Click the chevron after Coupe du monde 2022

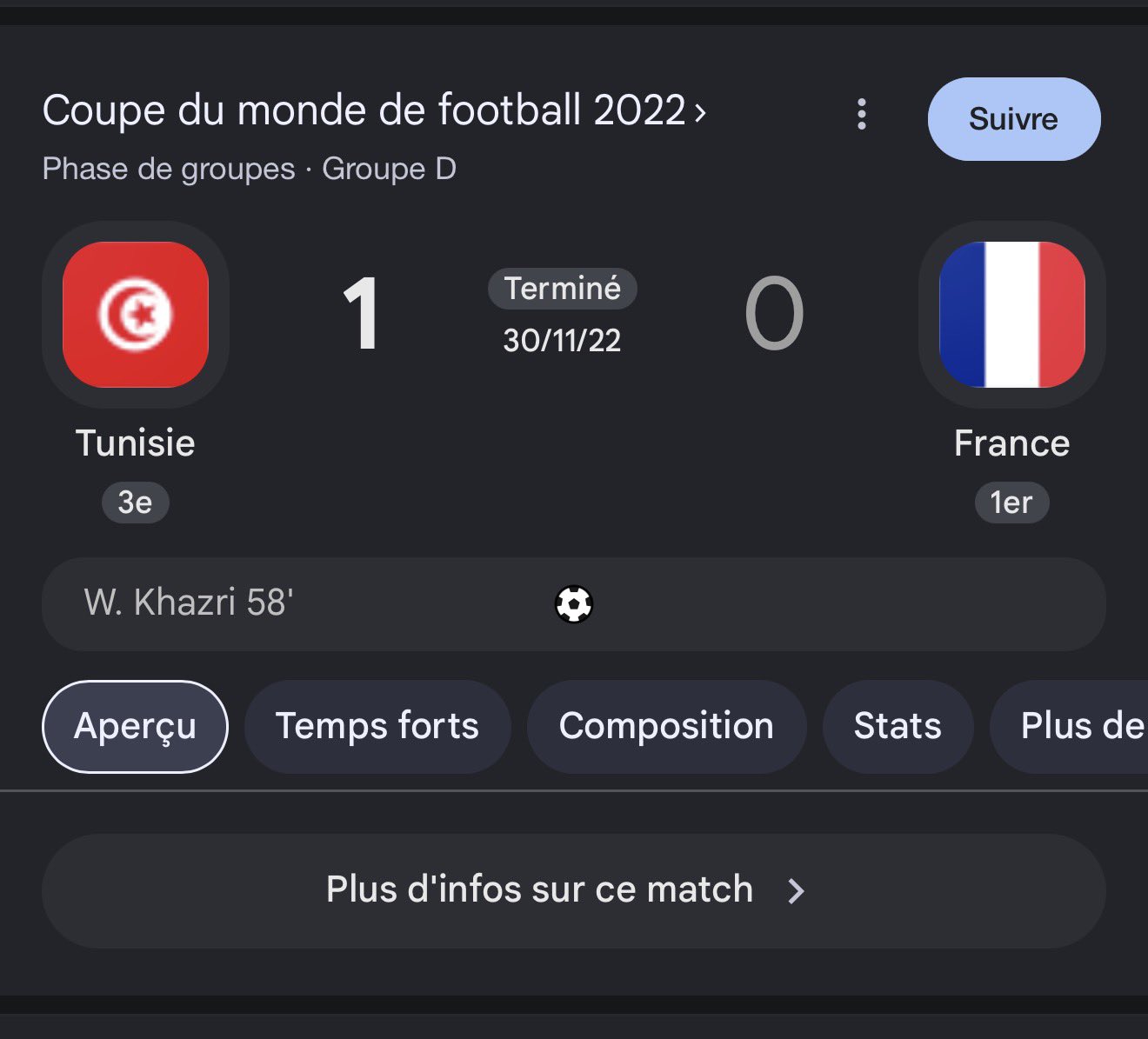point(700,112)
